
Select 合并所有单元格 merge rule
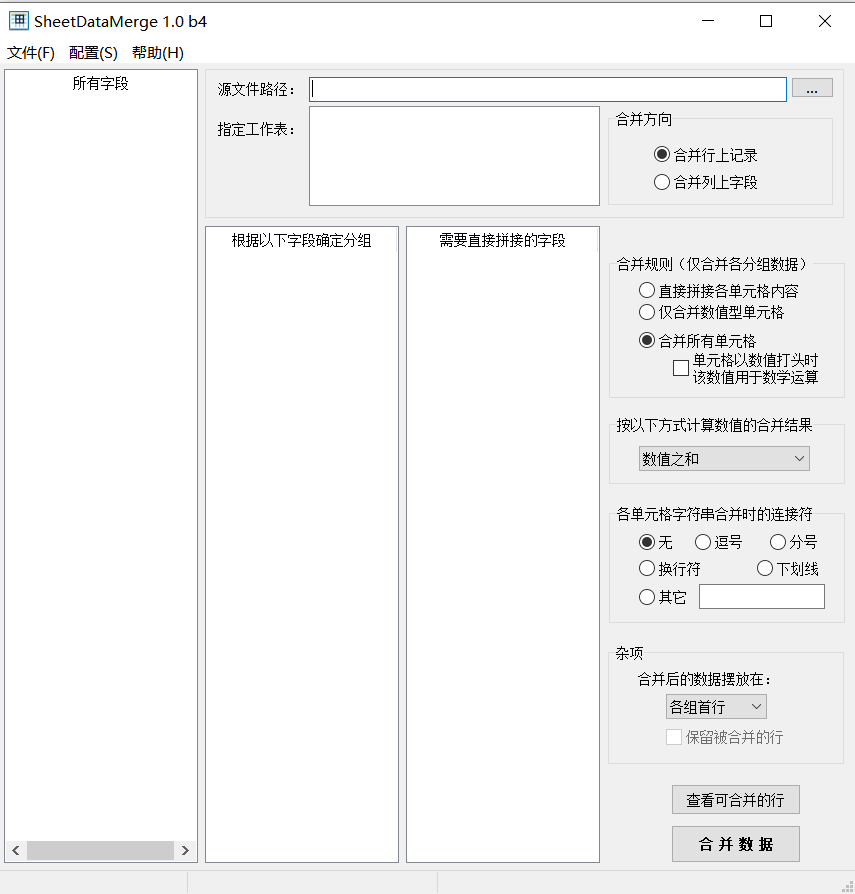(x=647, y=340)
